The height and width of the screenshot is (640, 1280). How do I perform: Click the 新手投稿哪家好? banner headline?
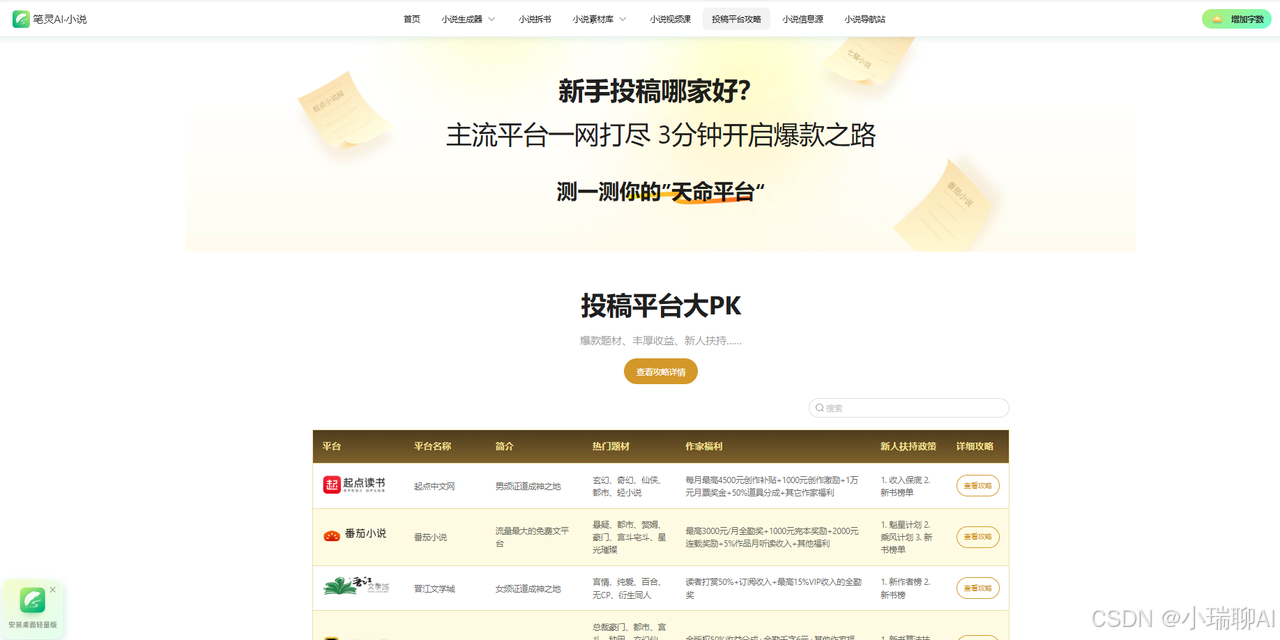(x=655, y=91)
